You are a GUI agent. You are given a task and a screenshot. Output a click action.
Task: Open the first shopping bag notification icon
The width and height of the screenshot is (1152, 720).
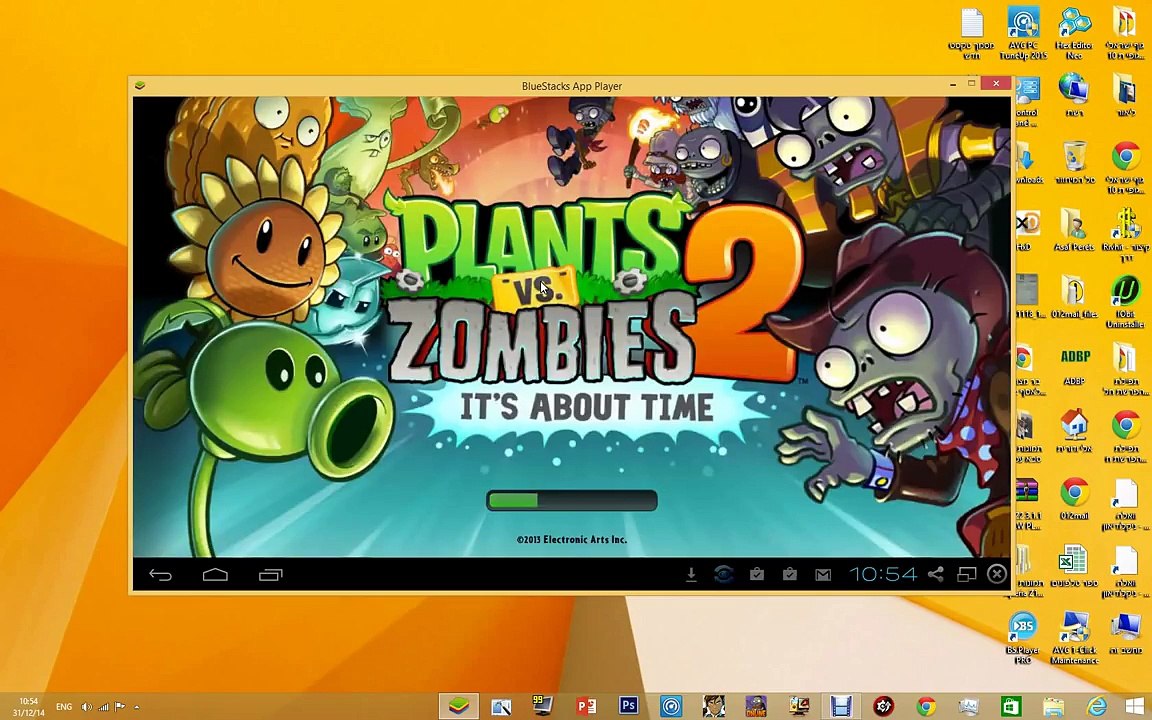[757, 575]
